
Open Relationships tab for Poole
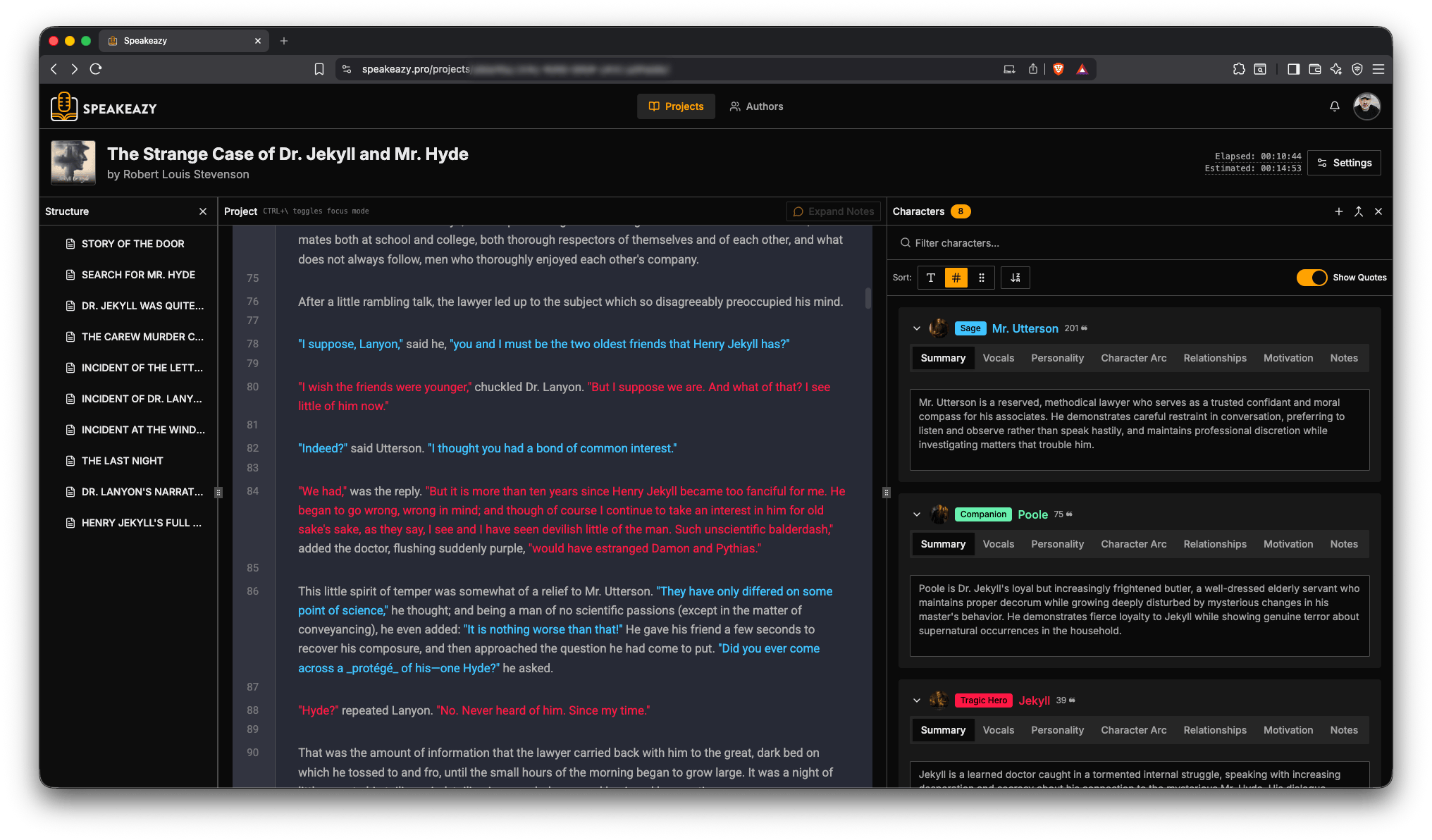click(x=1214, y=544)
